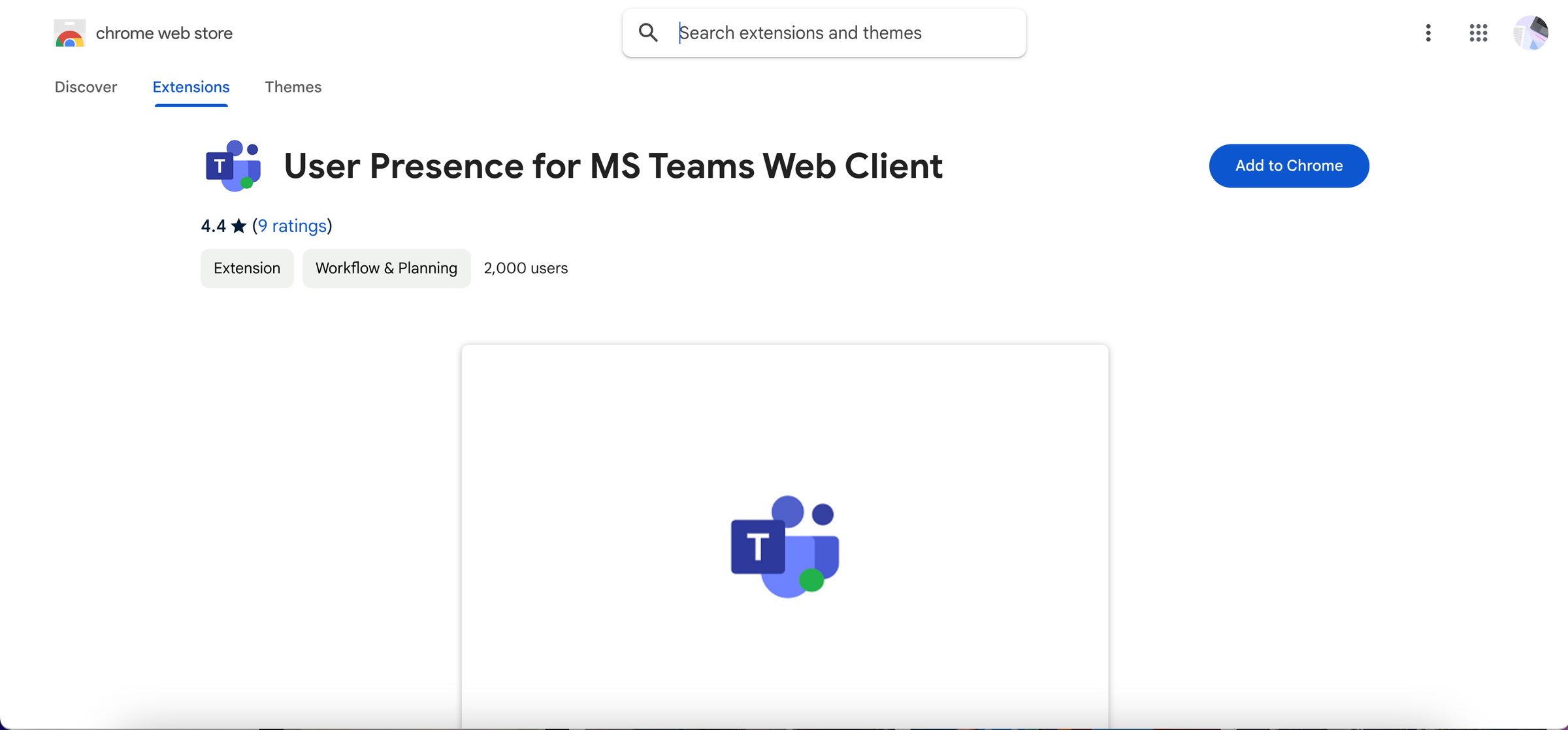Go to the Discover tab
The height and width of the screenshot is (730, 1568).
point(86,87)
